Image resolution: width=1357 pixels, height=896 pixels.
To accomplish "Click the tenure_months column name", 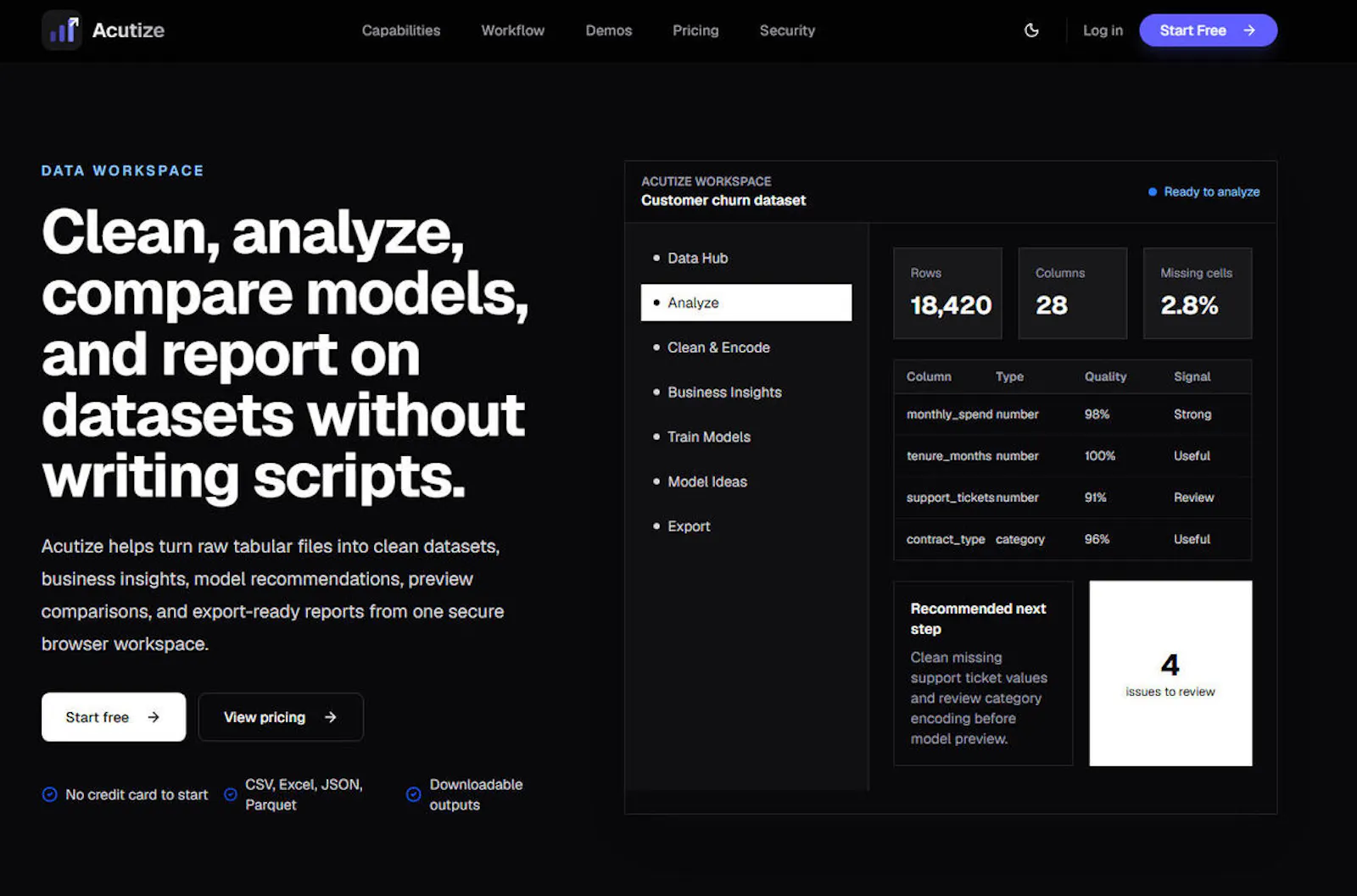I will (x=948, y=456).
